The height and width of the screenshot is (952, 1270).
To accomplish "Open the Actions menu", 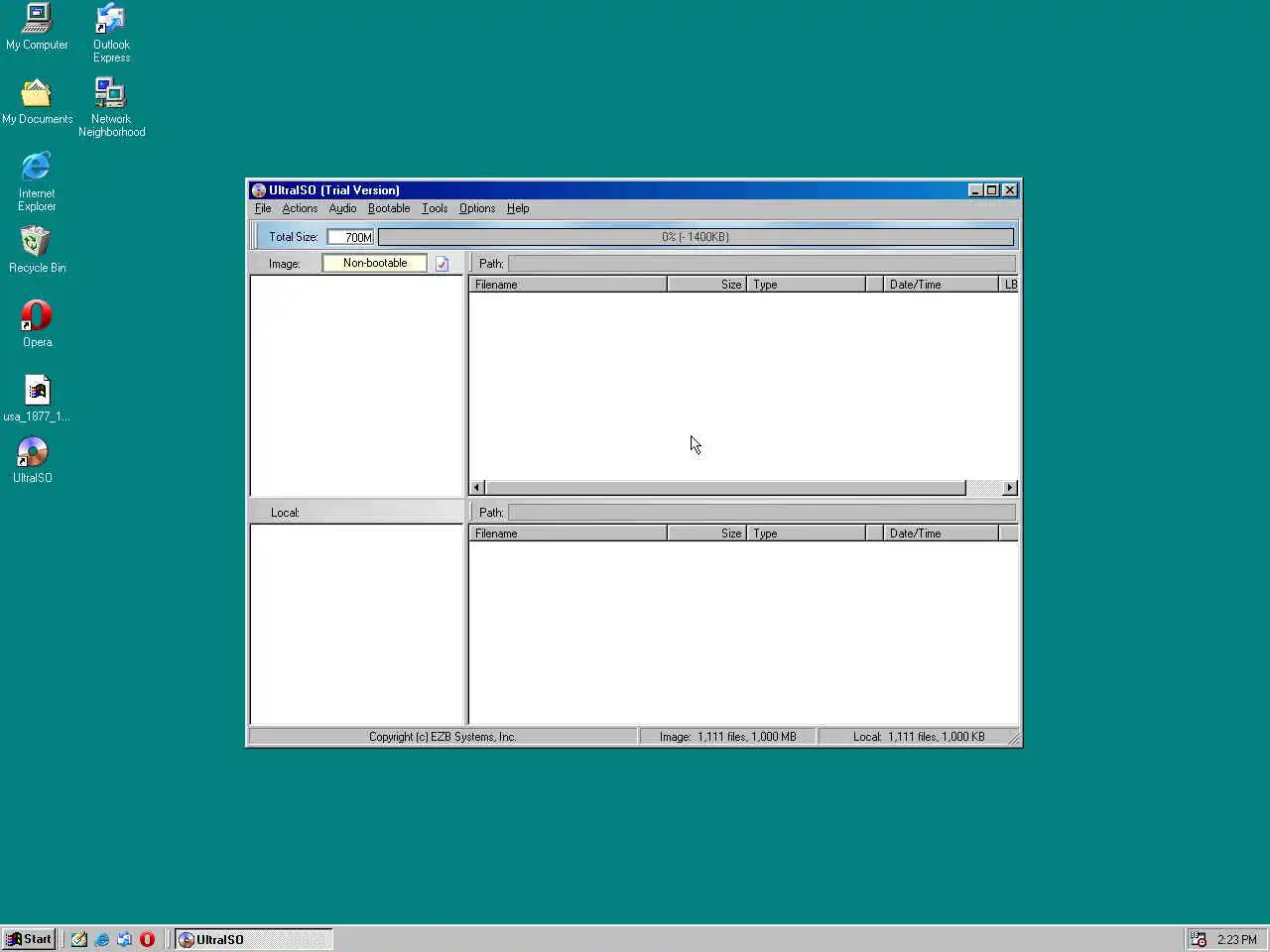I will pyautogui.click(x=300, y=208).
